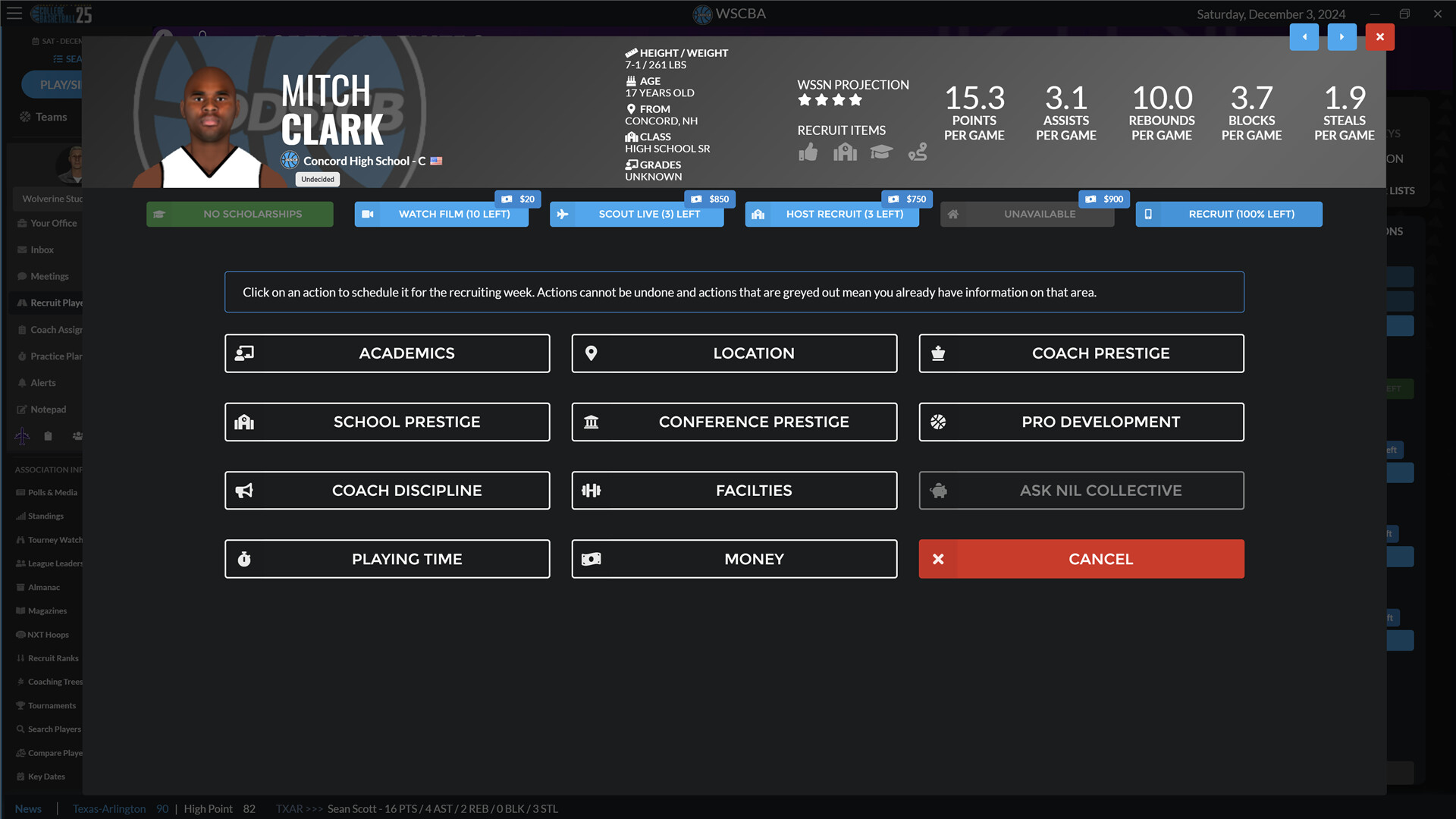Viewport: 1456px width, 819px height.
Task: Click the clipboard icon in the sidebar
Action: 48,436
